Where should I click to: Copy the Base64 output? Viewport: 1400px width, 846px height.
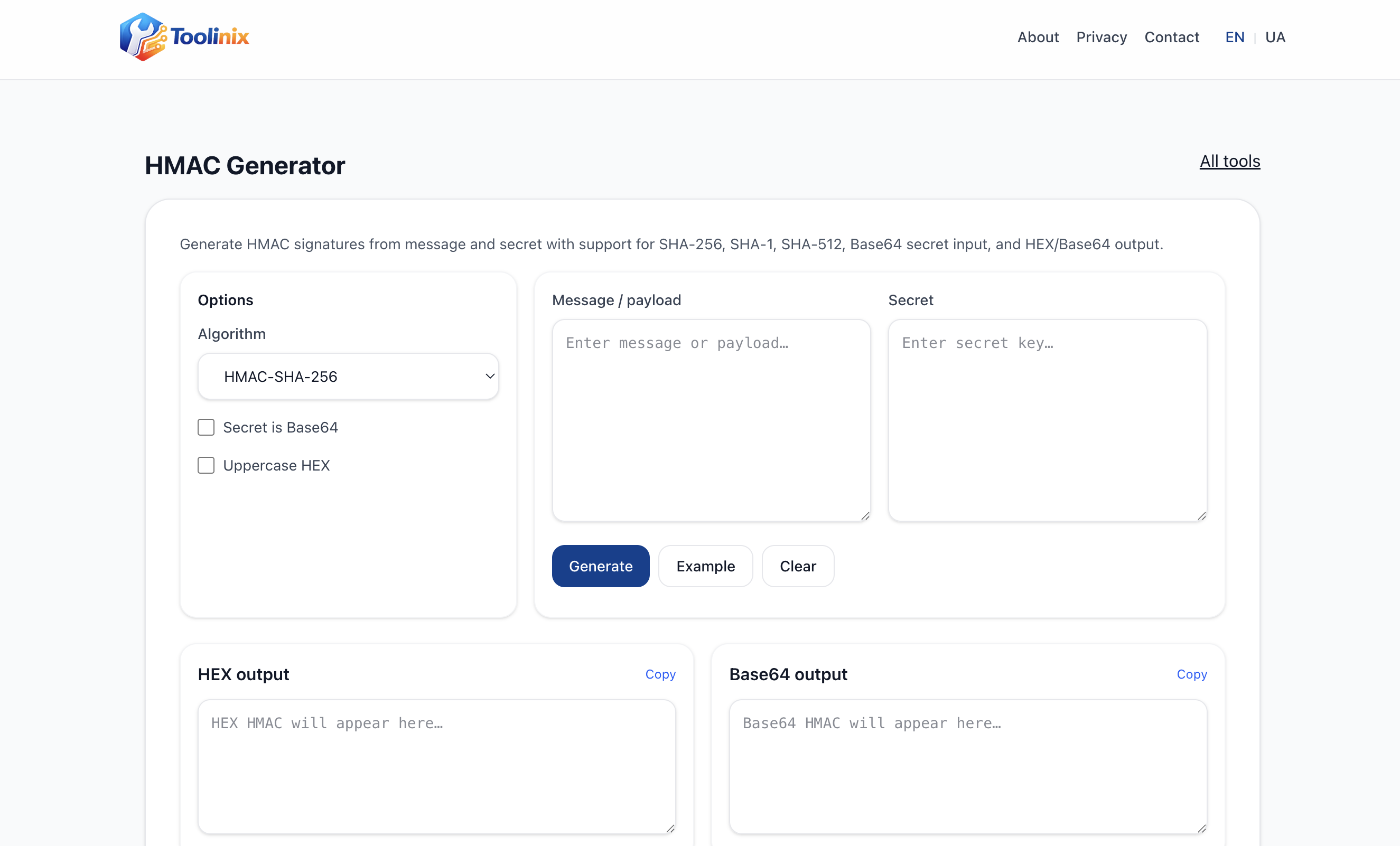(1191, 674)
